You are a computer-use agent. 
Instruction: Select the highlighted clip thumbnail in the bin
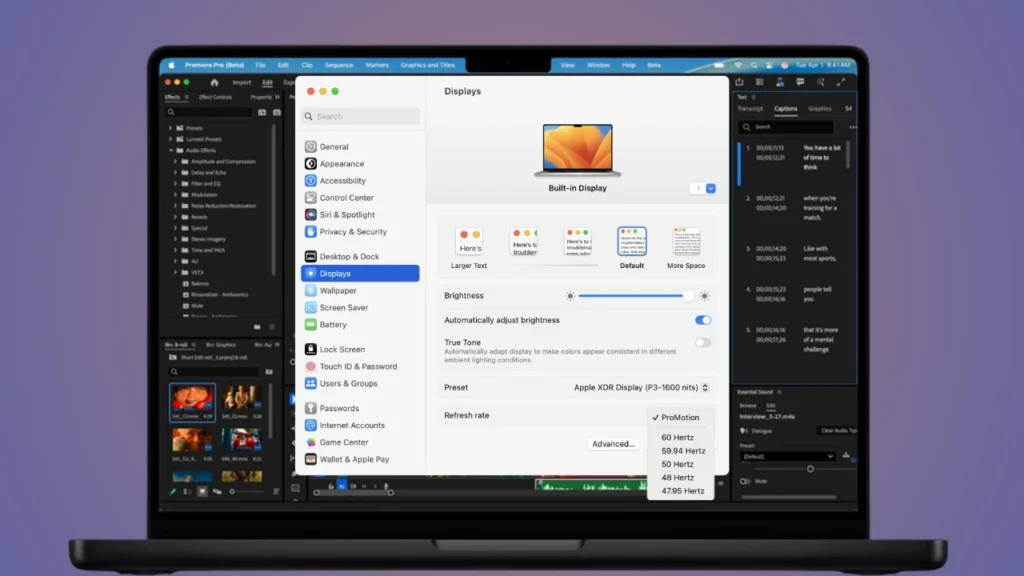pyautogui.click(x=193, y=400)
